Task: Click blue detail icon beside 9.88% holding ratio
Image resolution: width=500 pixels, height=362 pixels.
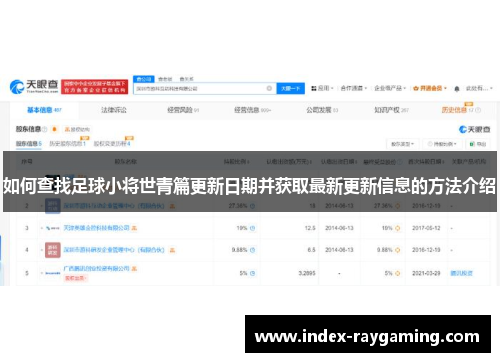Action: click(252, 250)
